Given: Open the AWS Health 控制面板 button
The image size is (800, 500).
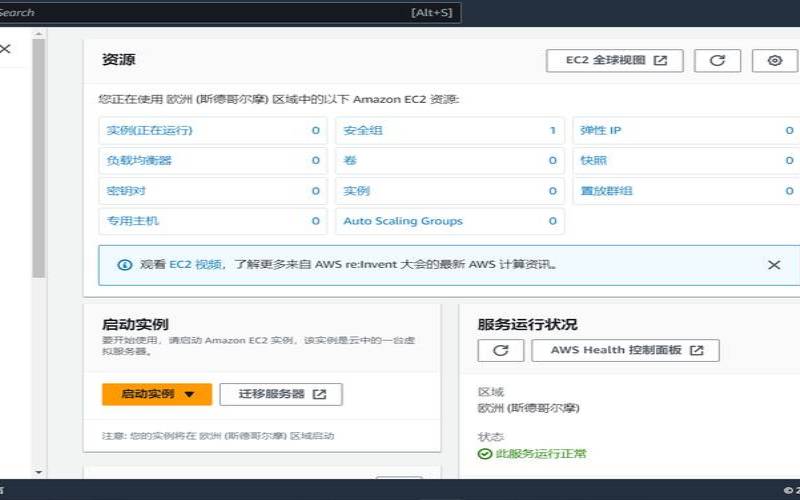Looking at the screenshot, I should point(626,350).
